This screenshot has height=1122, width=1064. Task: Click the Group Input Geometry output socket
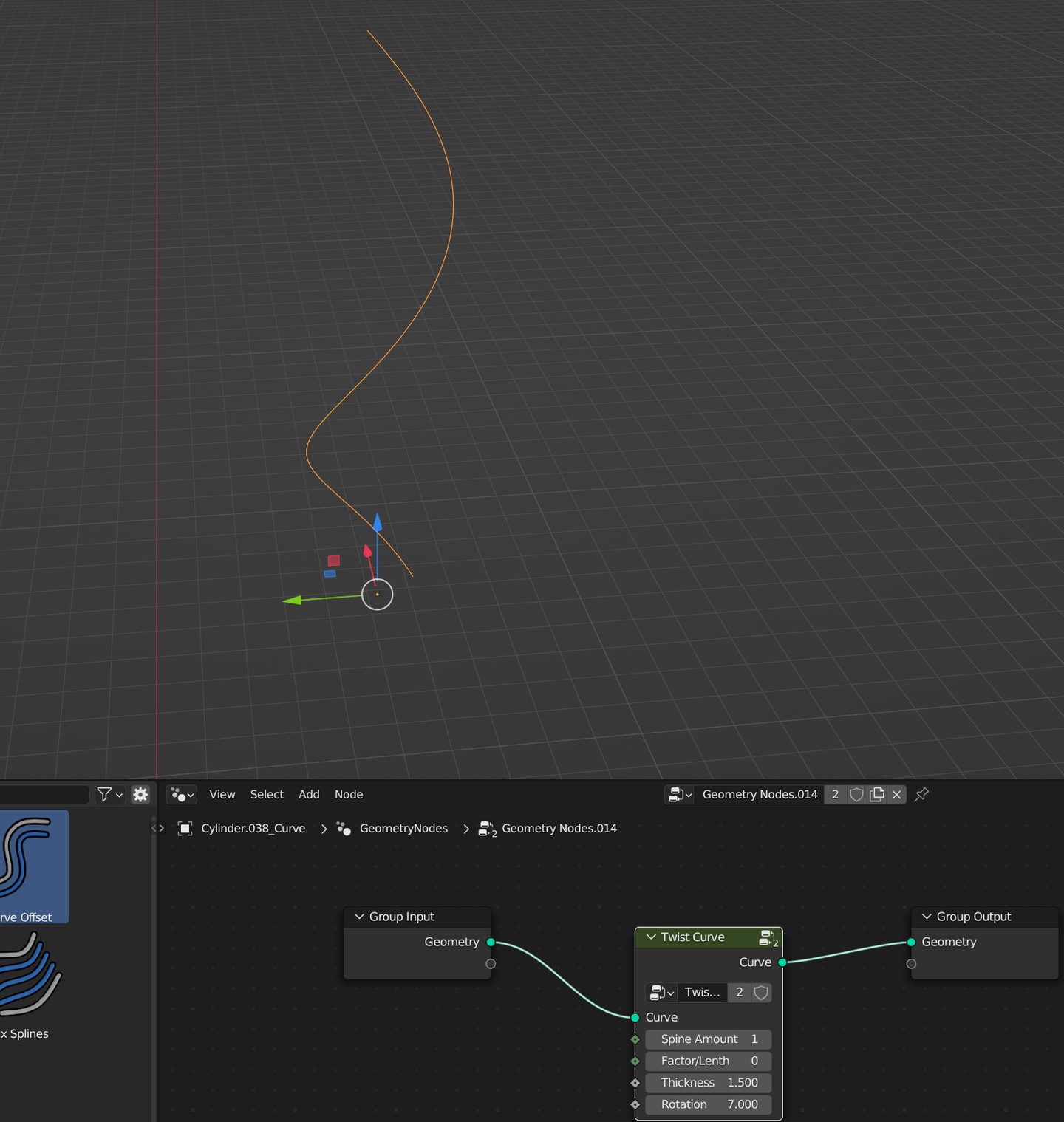point(491,943)
